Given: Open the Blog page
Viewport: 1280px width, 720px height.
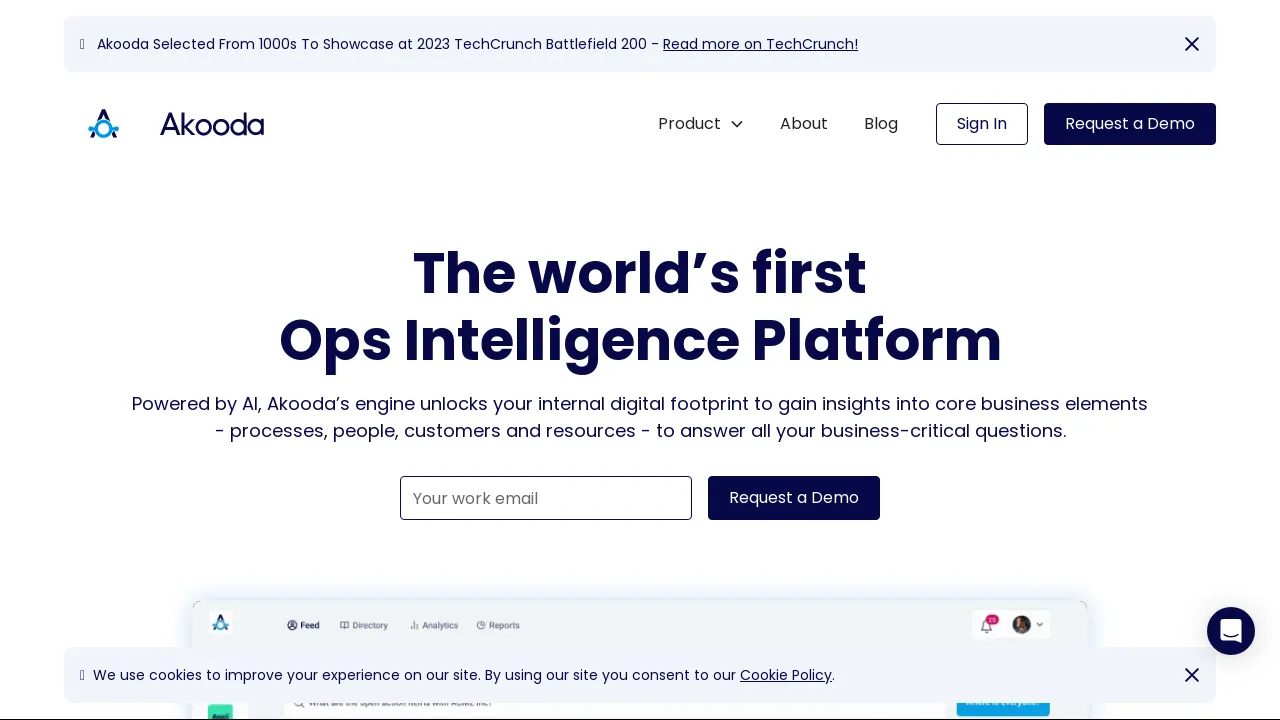Looking at the screenshot, I should click(881, 124).
